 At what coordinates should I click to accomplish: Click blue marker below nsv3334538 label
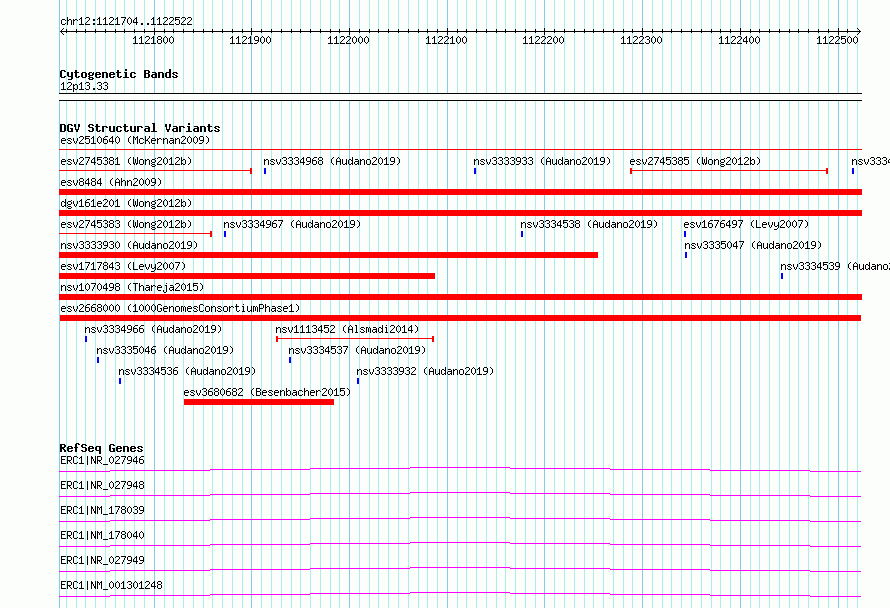(522, 234)
